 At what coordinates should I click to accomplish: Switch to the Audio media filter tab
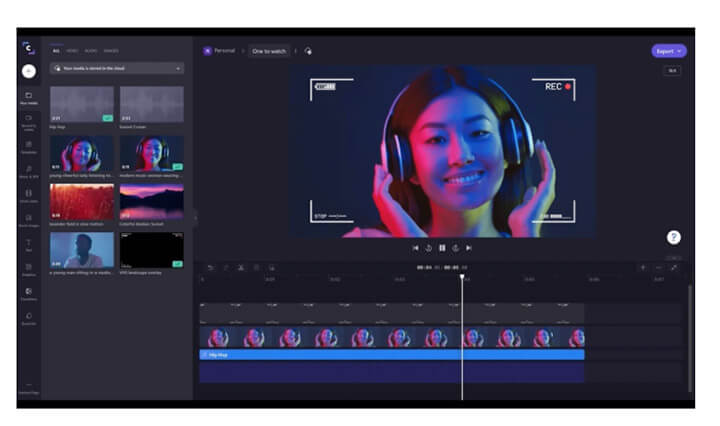click(x=90, y=50)
